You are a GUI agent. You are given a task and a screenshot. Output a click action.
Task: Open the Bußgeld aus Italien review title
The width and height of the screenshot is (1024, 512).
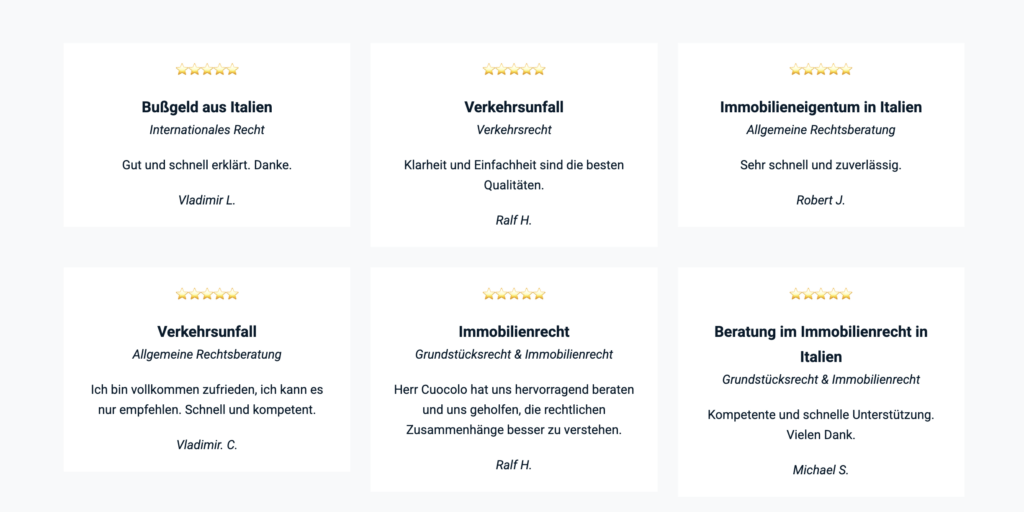coord(207,107)
